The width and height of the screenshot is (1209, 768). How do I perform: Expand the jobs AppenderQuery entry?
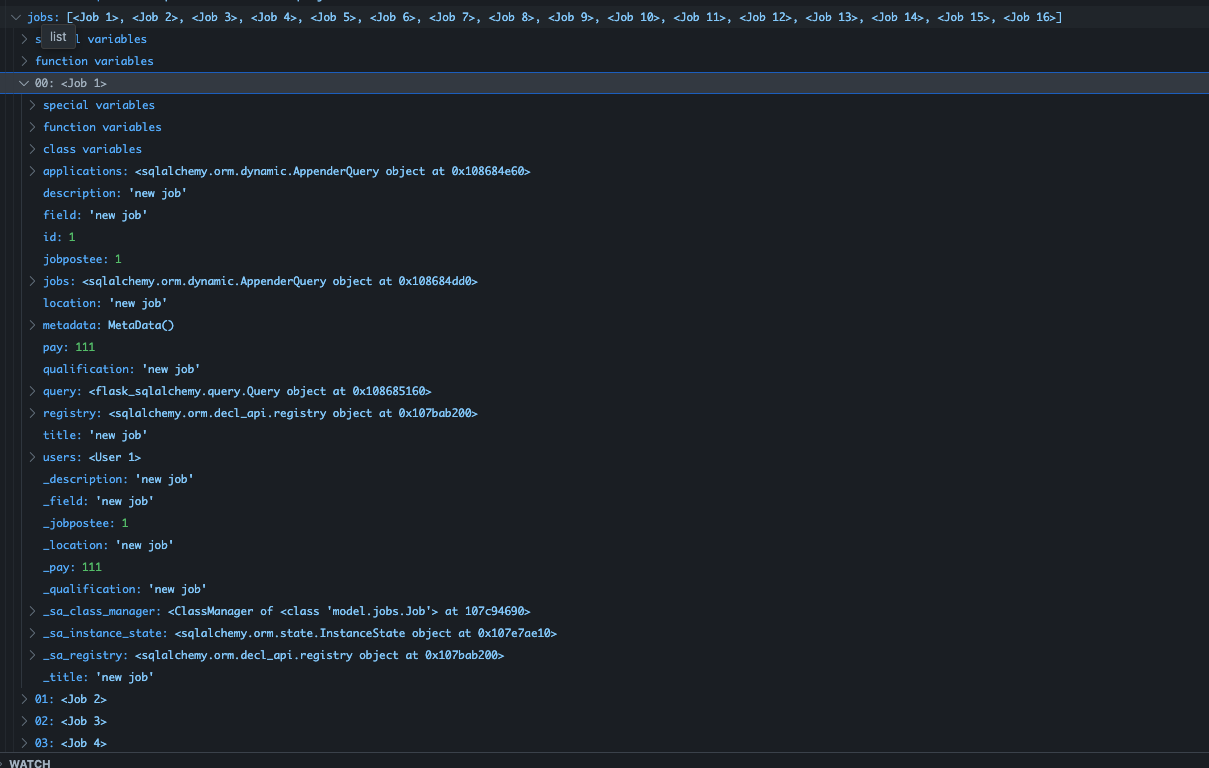click(31, 281)
